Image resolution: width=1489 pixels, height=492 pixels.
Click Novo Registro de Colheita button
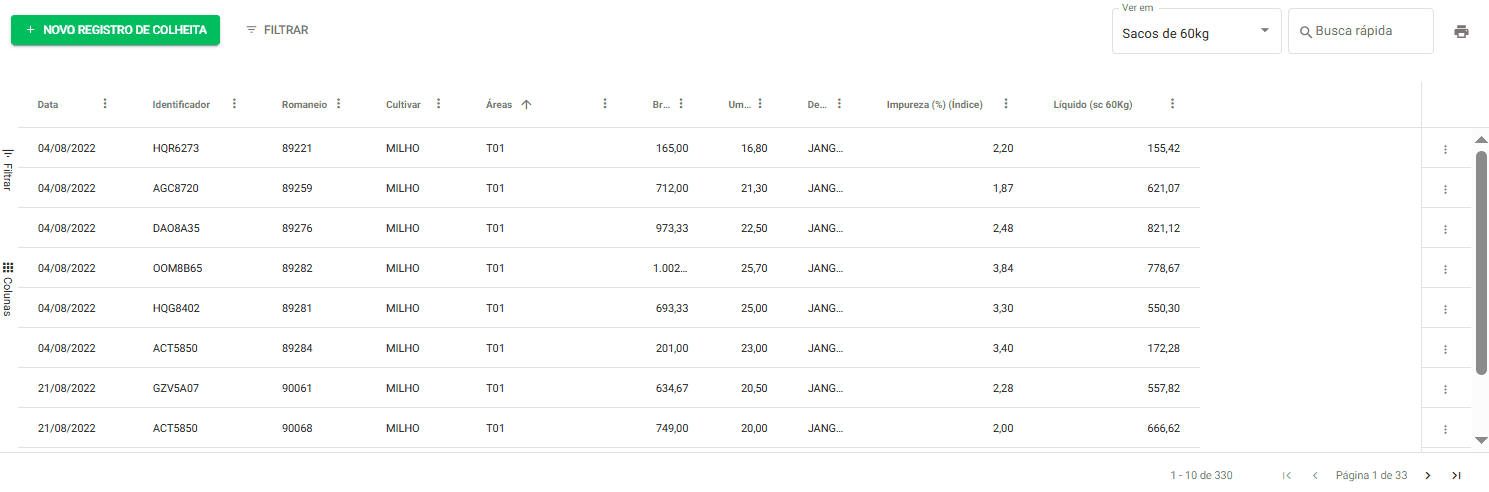[x=115, y=30]
